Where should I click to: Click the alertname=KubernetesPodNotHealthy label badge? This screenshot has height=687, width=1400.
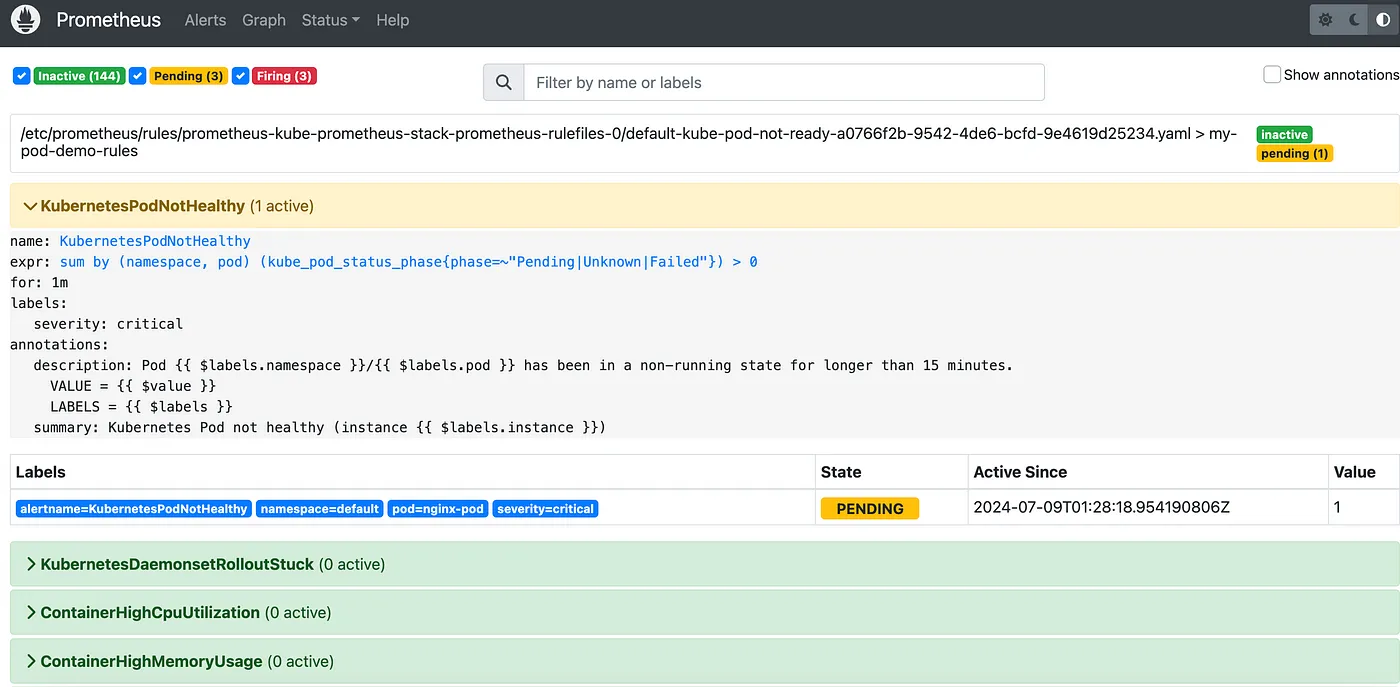point(133,509)
